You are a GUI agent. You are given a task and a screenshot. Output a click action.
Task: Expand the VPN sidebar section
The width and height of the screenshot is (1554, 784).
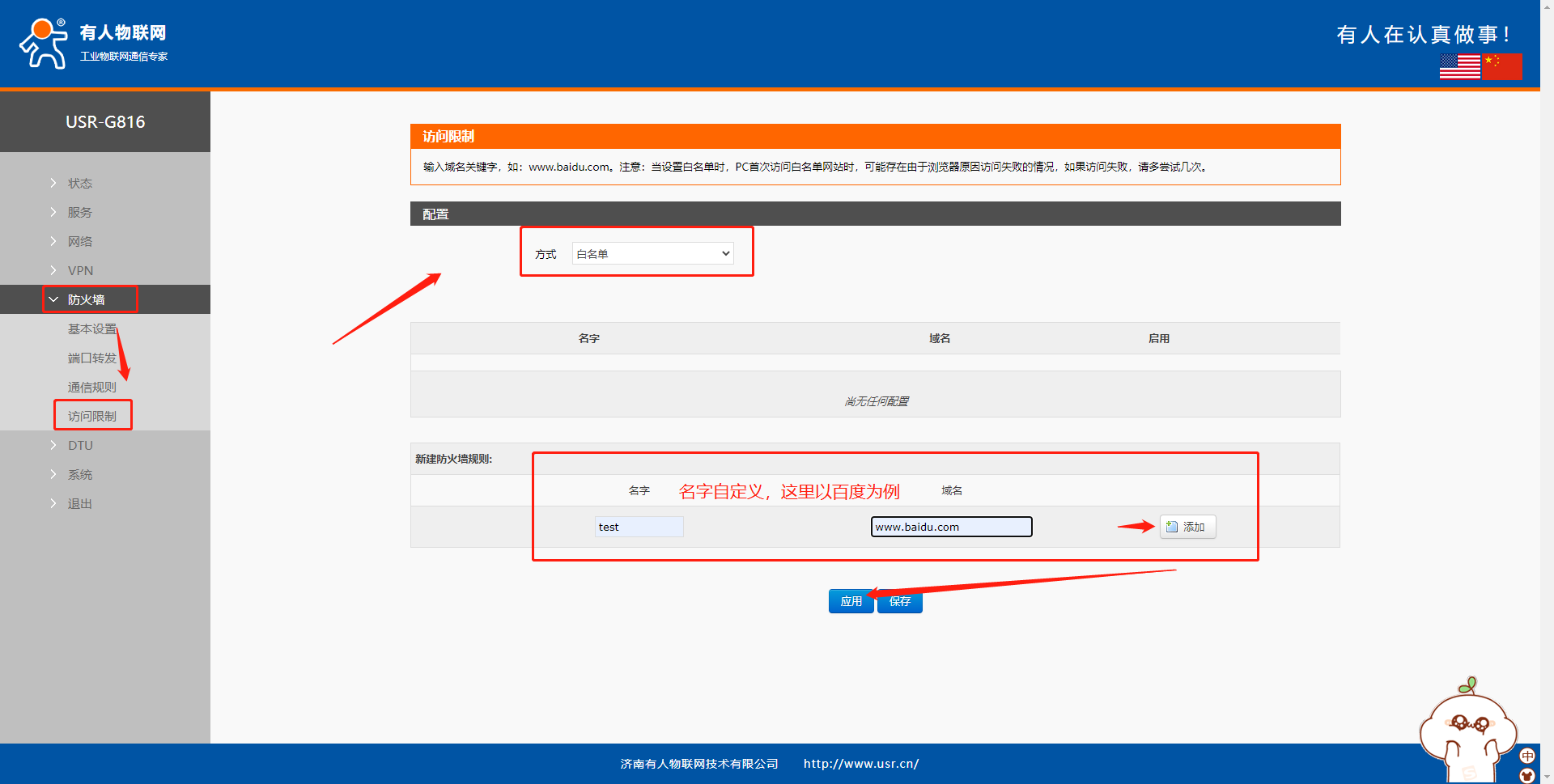(80, 270)
